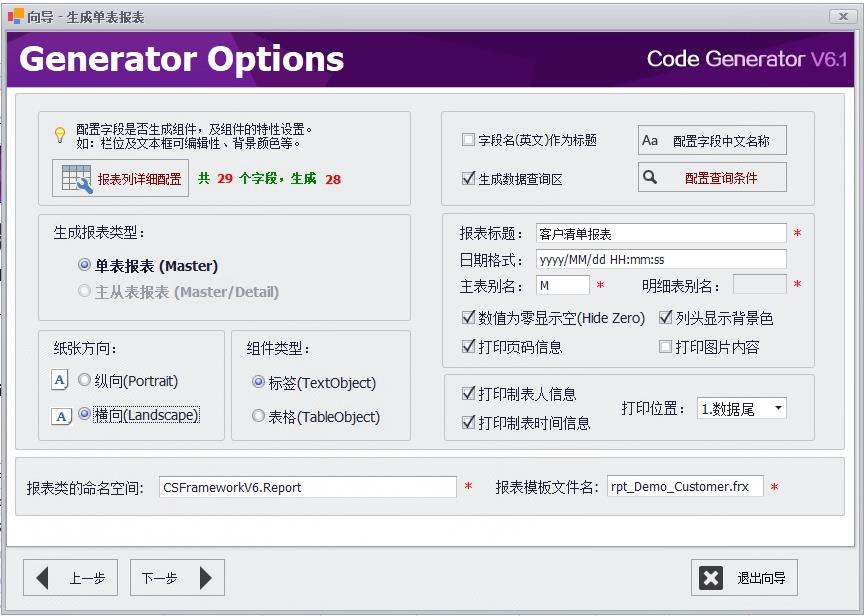This screenshot has width=864, height=616.
Task: Enable the 打印图片内容 checkbox
Action: [665, 348]
